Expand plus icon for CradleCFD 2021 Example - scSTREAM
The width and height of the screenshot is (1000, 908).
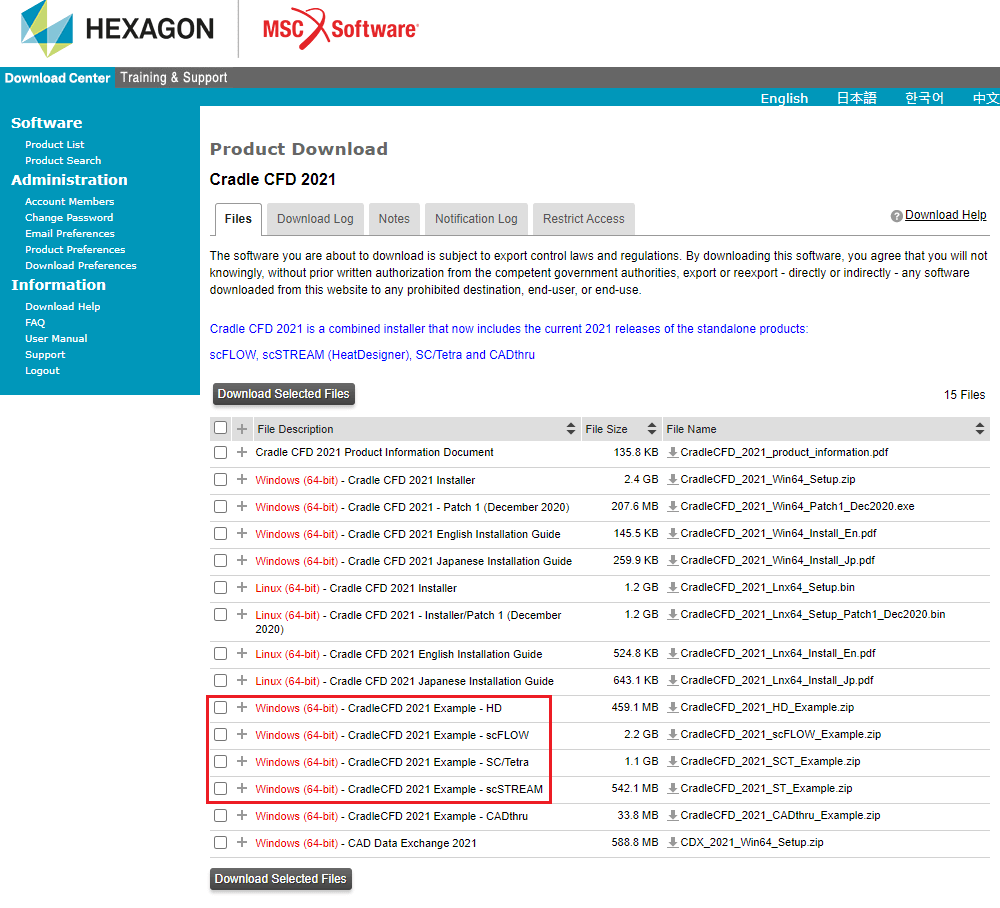pos(242,789)
